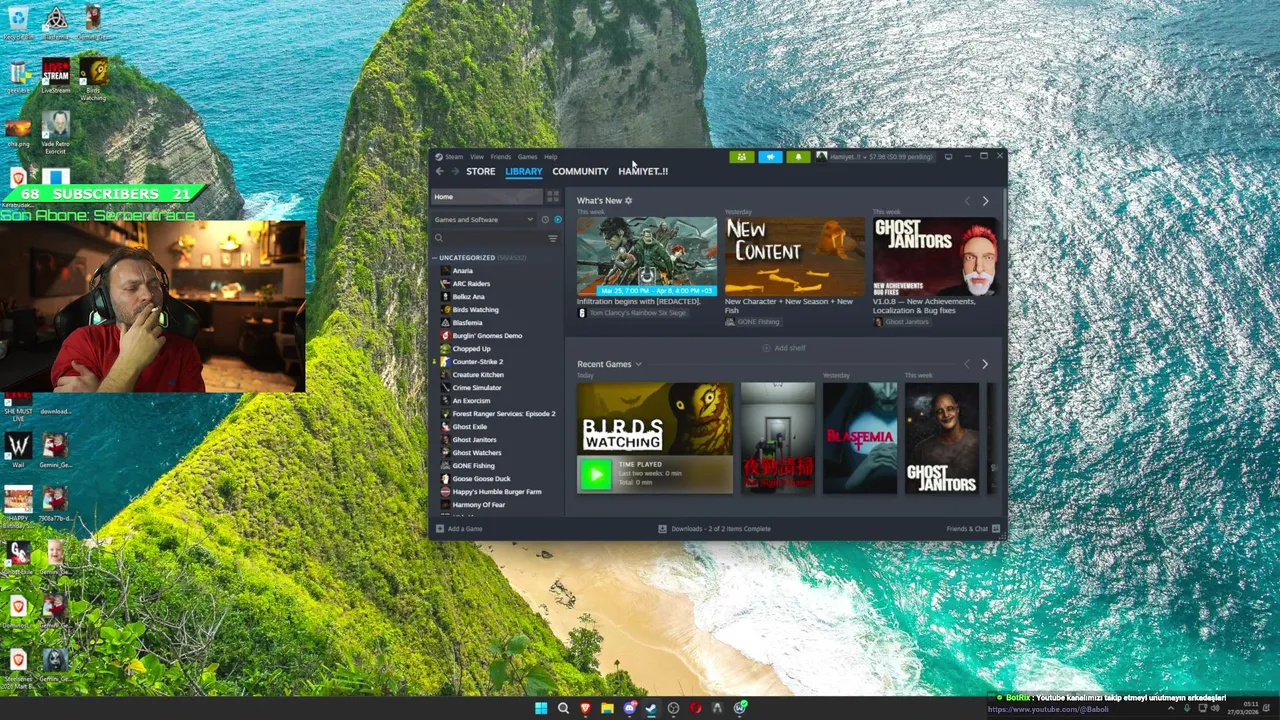1280x720 pixels.
Task: Switch to Big Picture mode icon
Action: (948, 157)
